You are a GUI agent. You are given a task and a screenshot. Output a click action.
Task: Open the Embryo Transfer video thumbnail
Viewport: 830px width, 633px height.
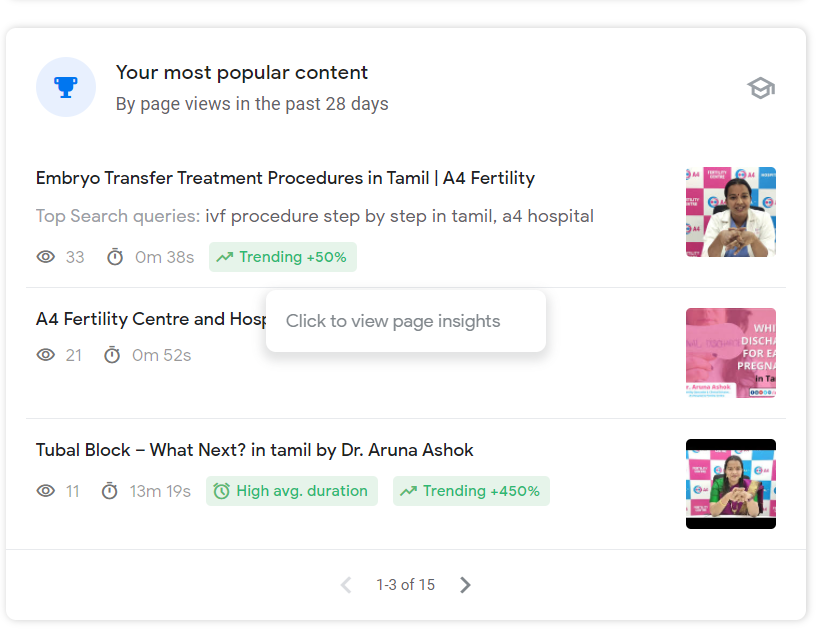(730, 212)
